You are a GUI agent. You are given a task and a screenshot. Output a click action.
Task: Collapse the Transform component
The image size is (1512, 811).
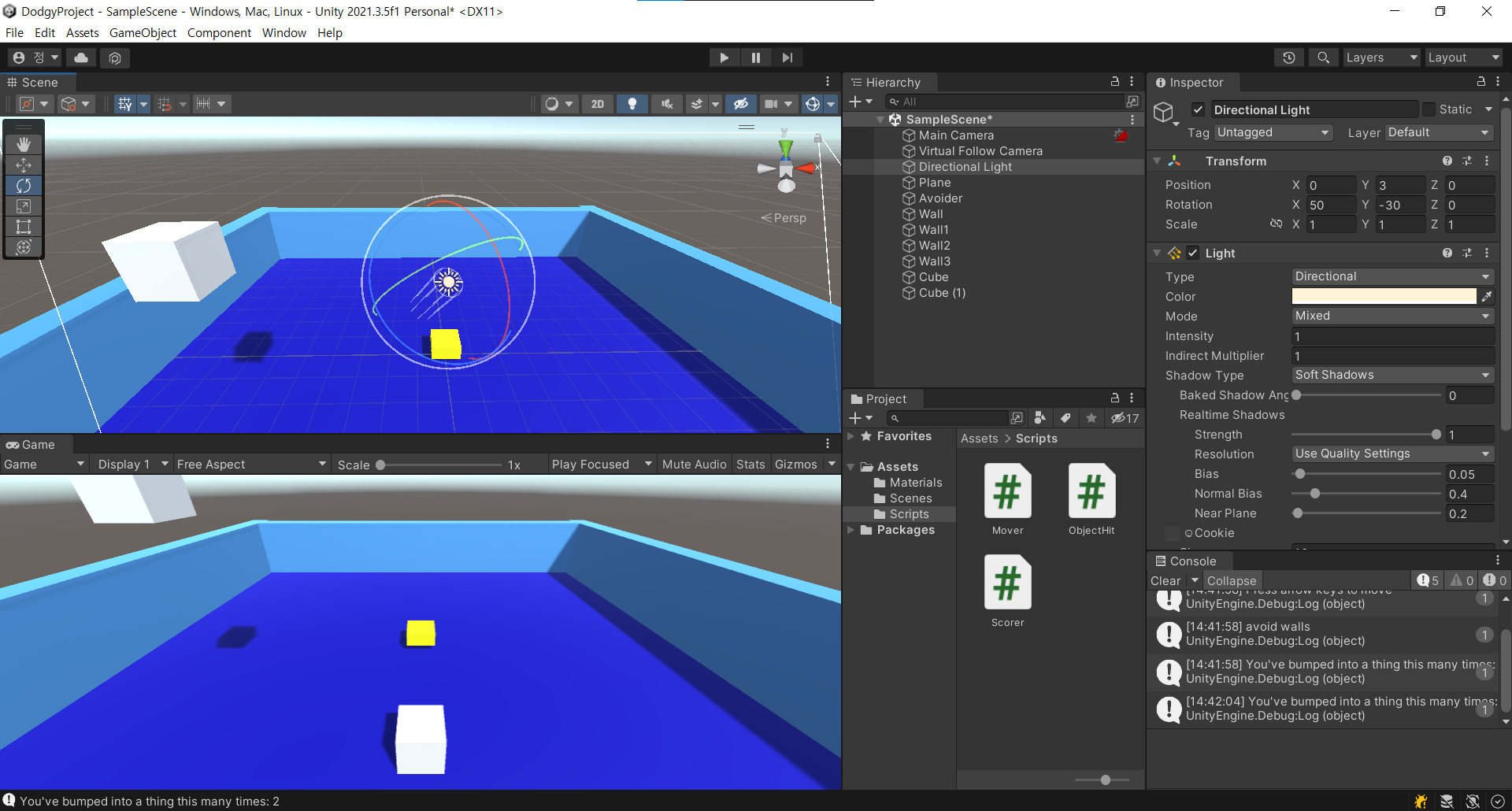click(1157, 161)
